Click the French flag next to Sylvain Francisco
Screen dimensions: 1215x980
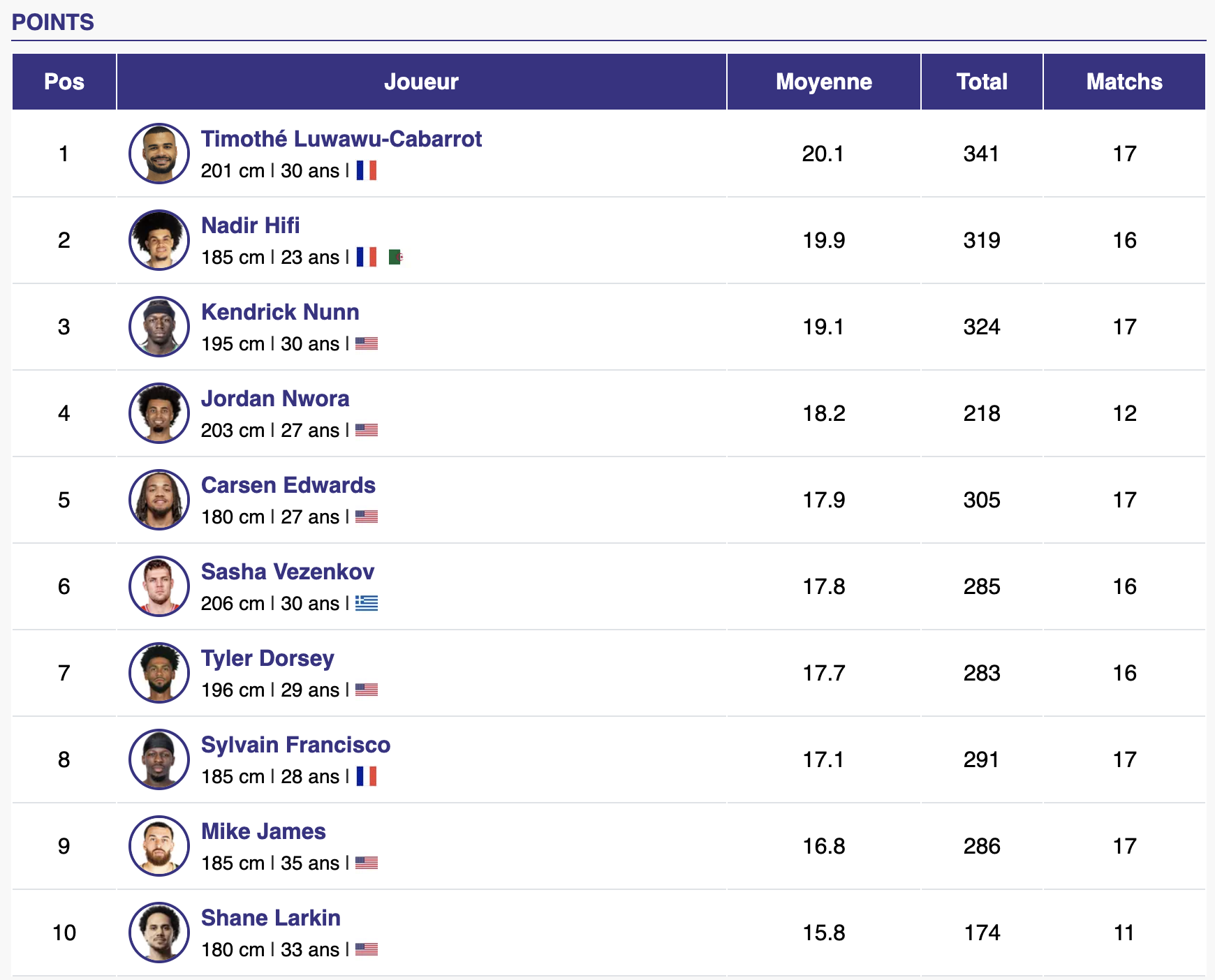click(367, 776)
